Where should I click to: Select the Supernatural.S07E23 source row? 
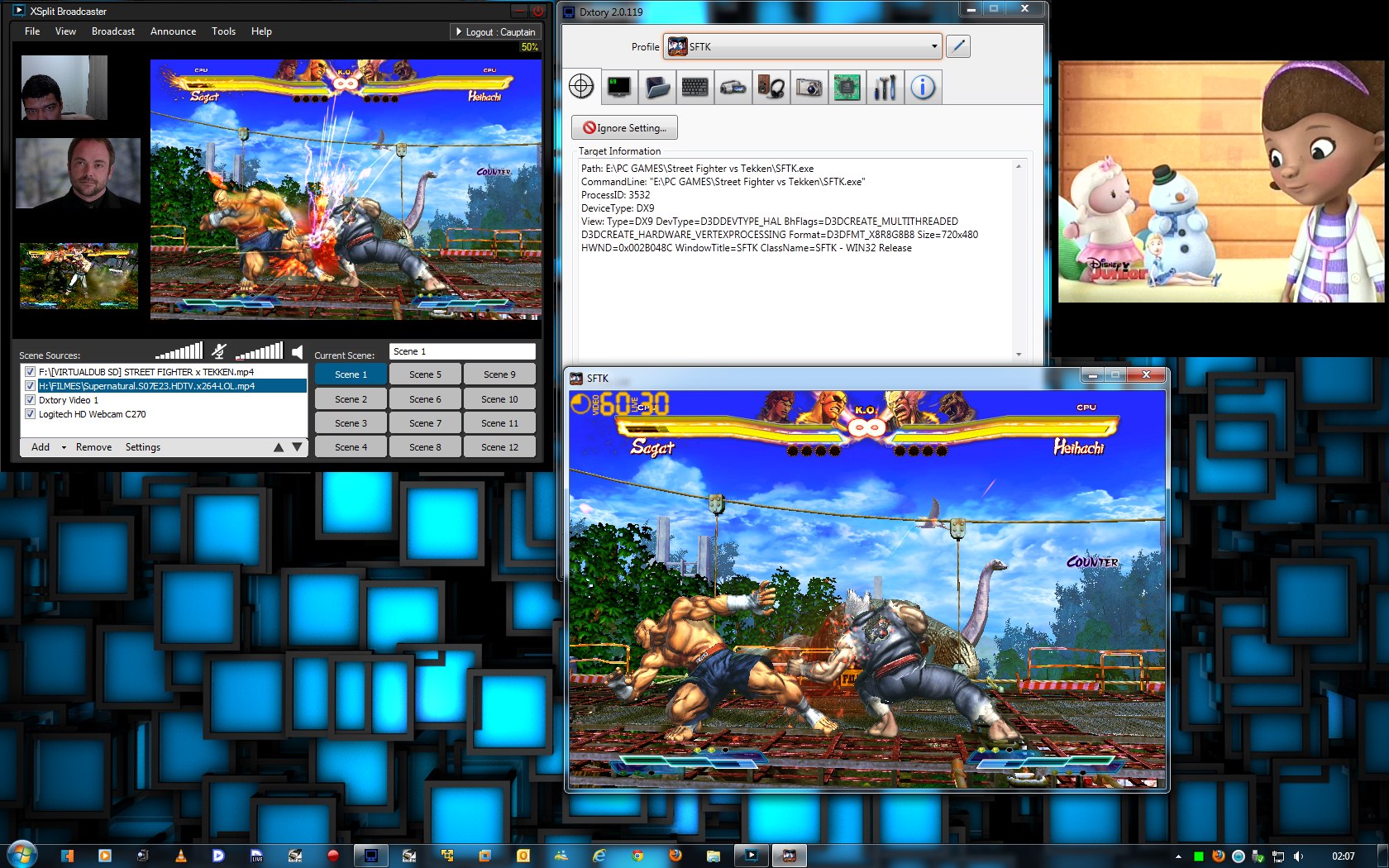coord(164,386)
